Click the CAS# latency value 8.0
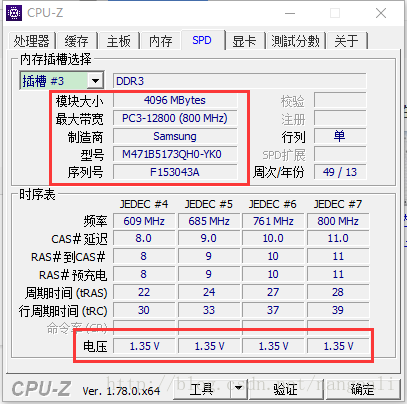This screenshot has height=404, width=407. click(x=144, y=239)
